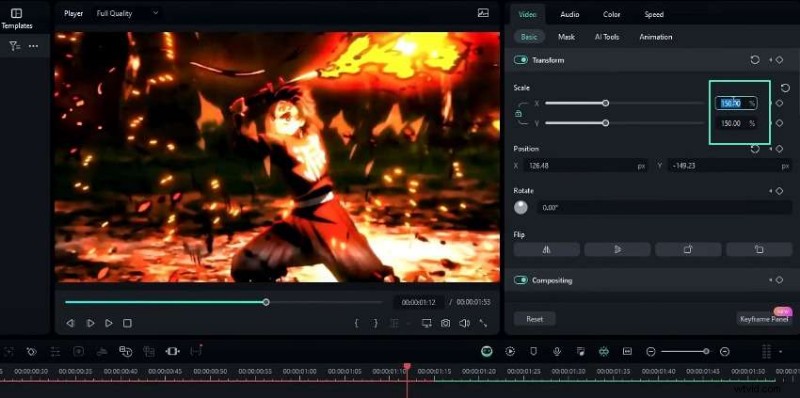Toggle the Compositing switch

tap(521, 280)
